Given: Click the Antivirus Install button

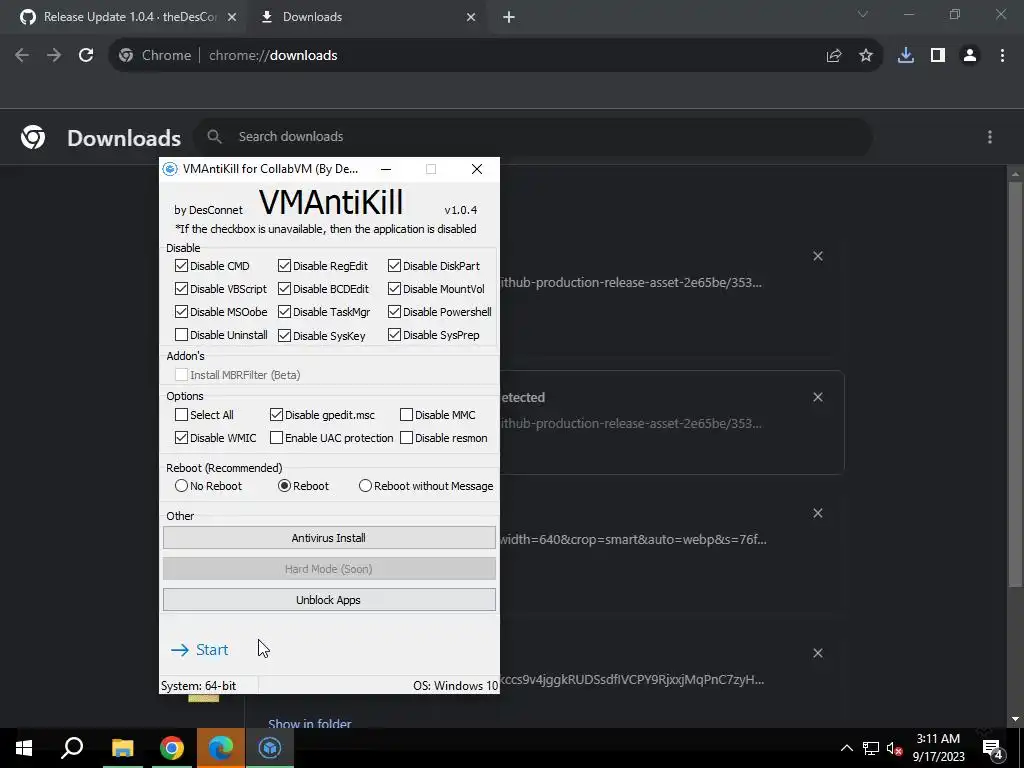Looking at the screenshot, I should [329, 538].
